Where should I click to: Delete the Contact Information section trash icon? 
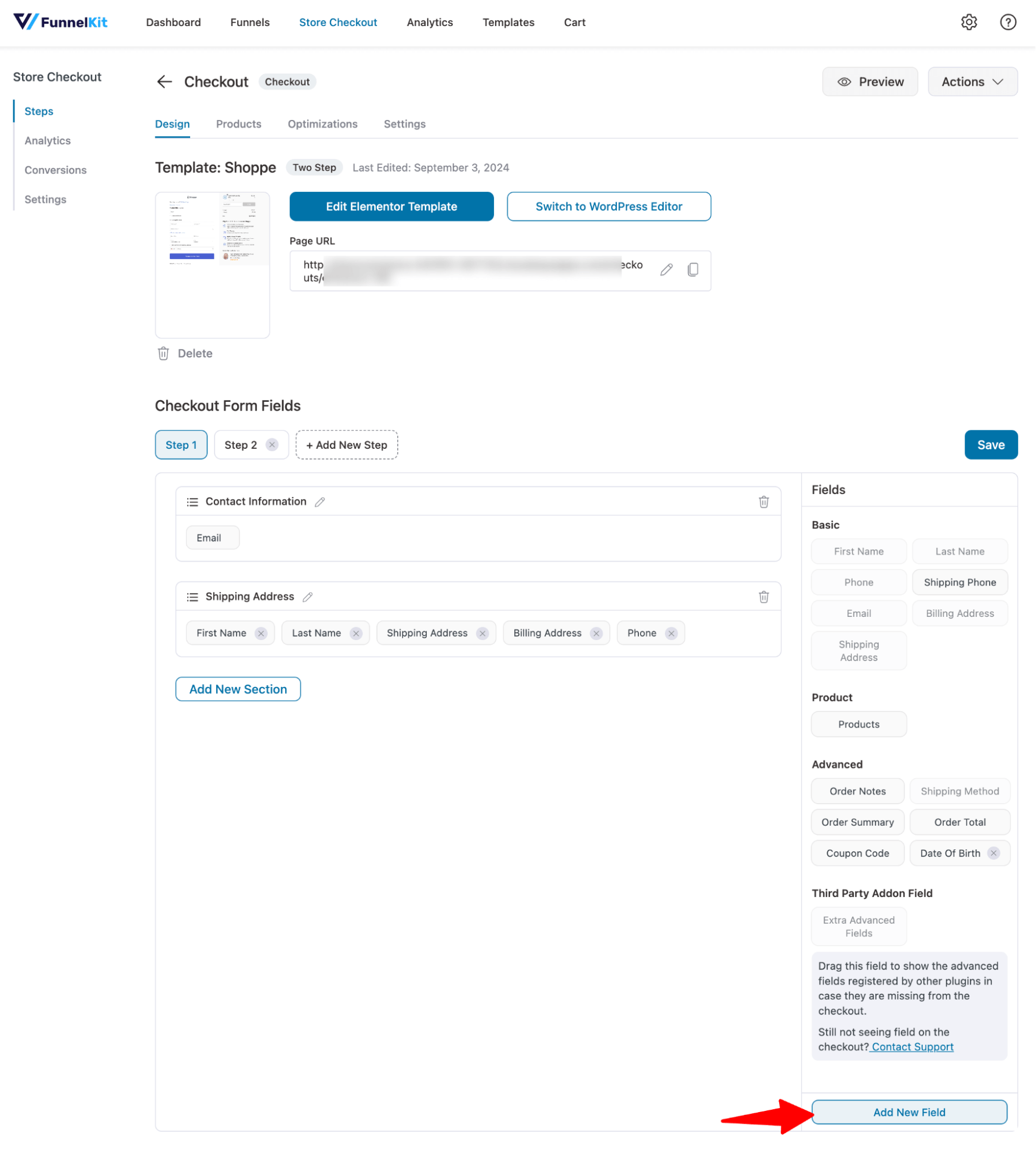pyautogui.click(x=764, y=502)
